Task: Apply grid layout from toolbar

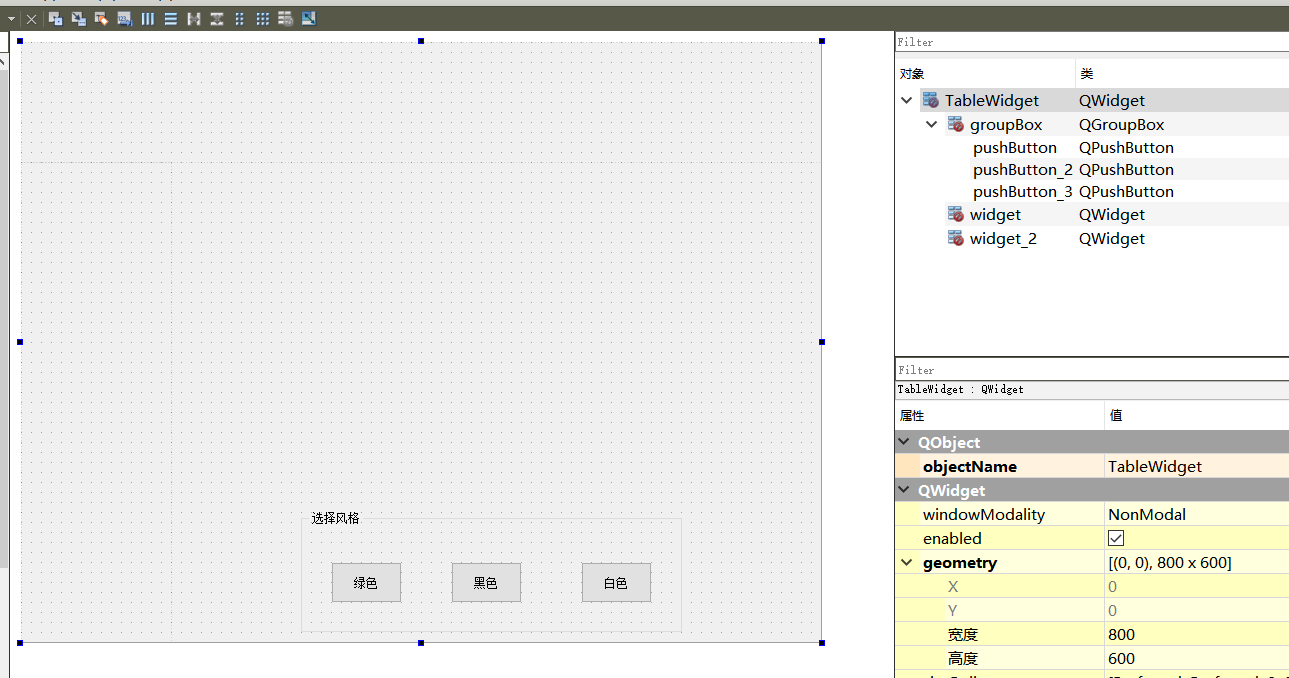Action: coord(262,18)
